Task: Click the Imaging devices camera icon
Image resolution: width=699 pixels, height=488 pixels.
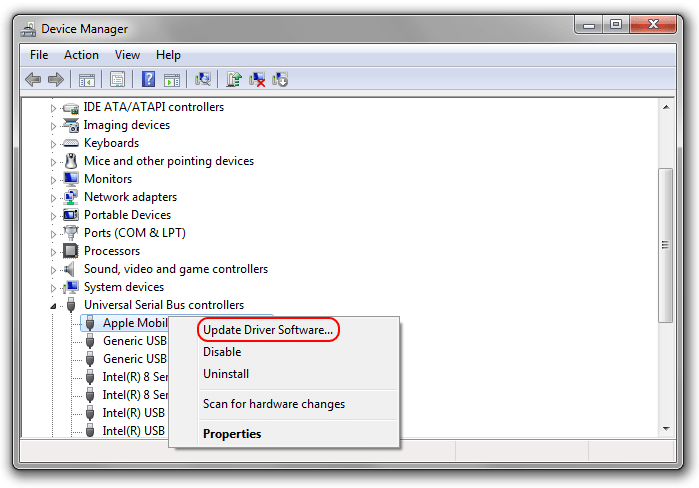Action: [x=71, y=125]
